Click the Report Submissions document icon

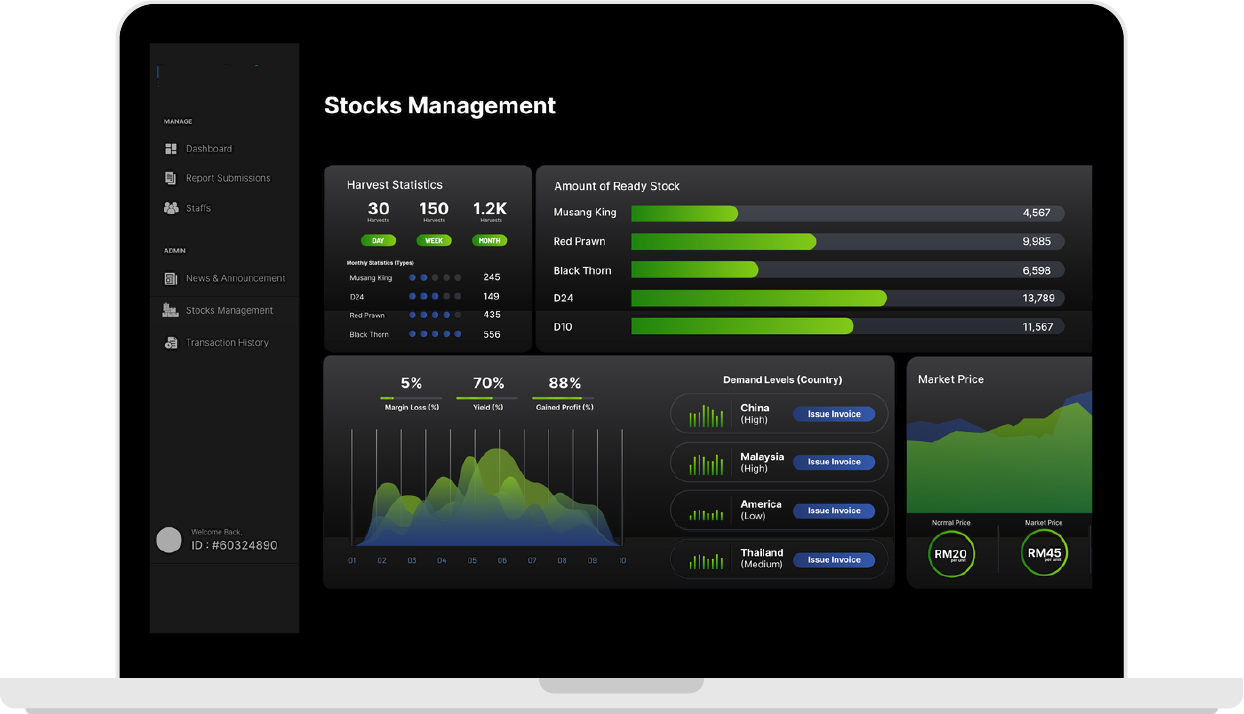pos(170,178)
